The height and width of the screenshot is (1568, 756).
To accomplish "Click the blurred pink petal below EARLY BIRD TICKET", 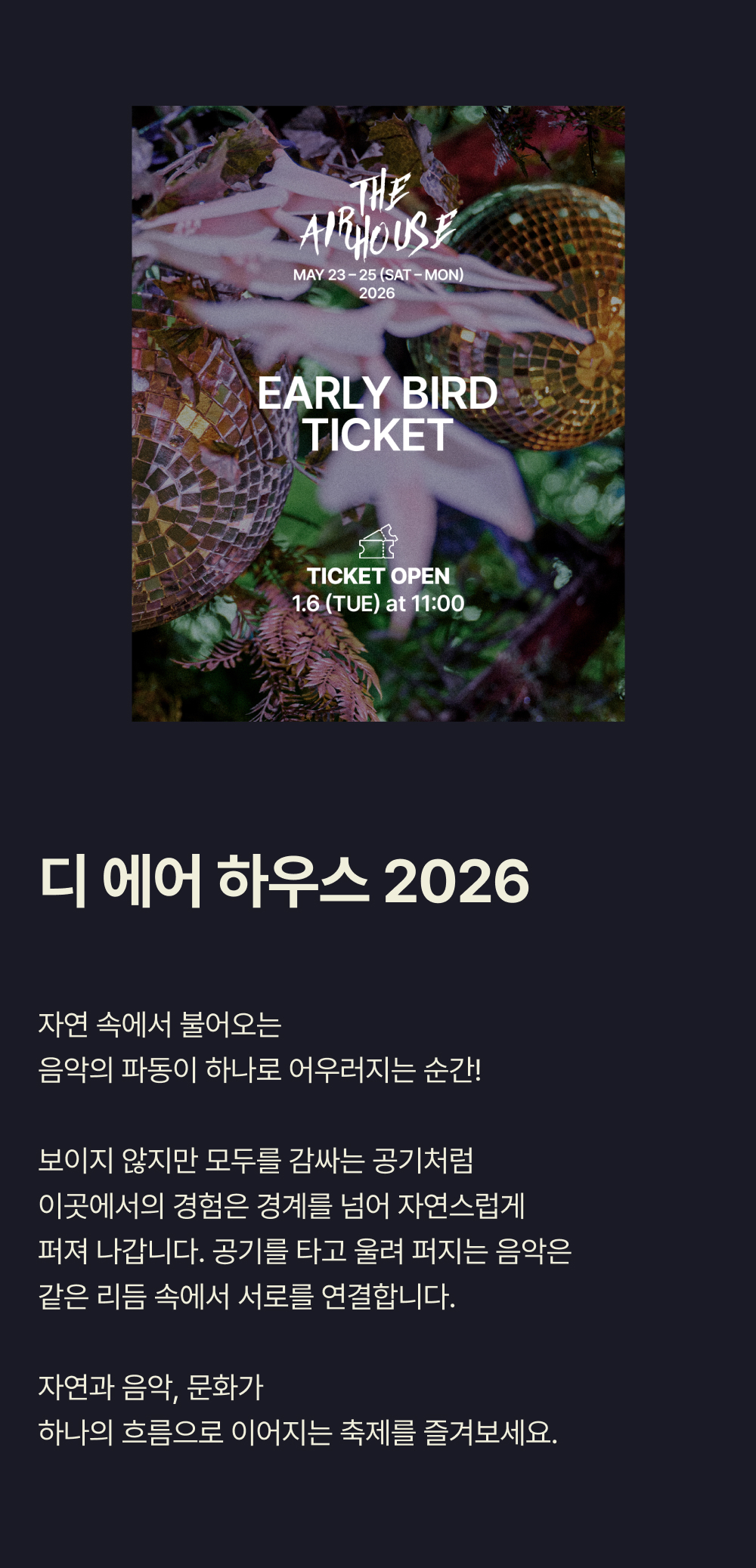I will pyautogui.click(x=423, y=491).
